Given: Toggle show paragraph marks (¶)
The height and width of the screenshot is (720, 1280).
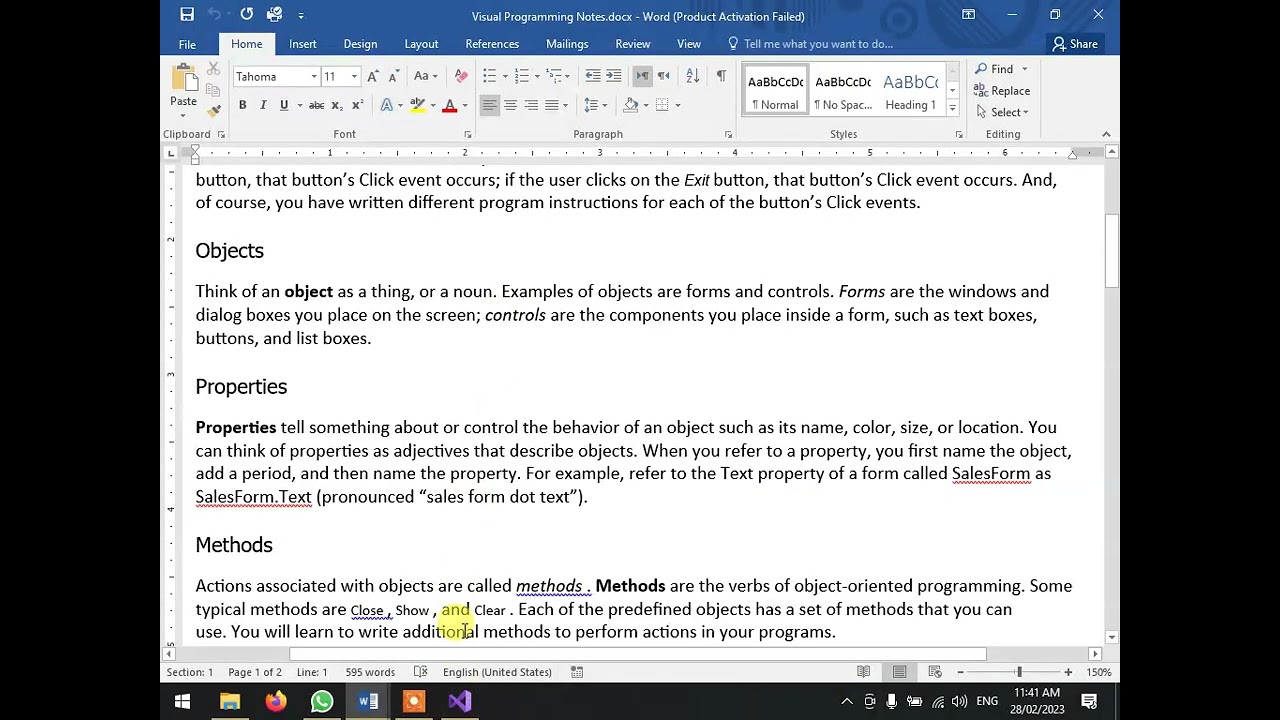Looking at the screenshot, I should point(721,76).
